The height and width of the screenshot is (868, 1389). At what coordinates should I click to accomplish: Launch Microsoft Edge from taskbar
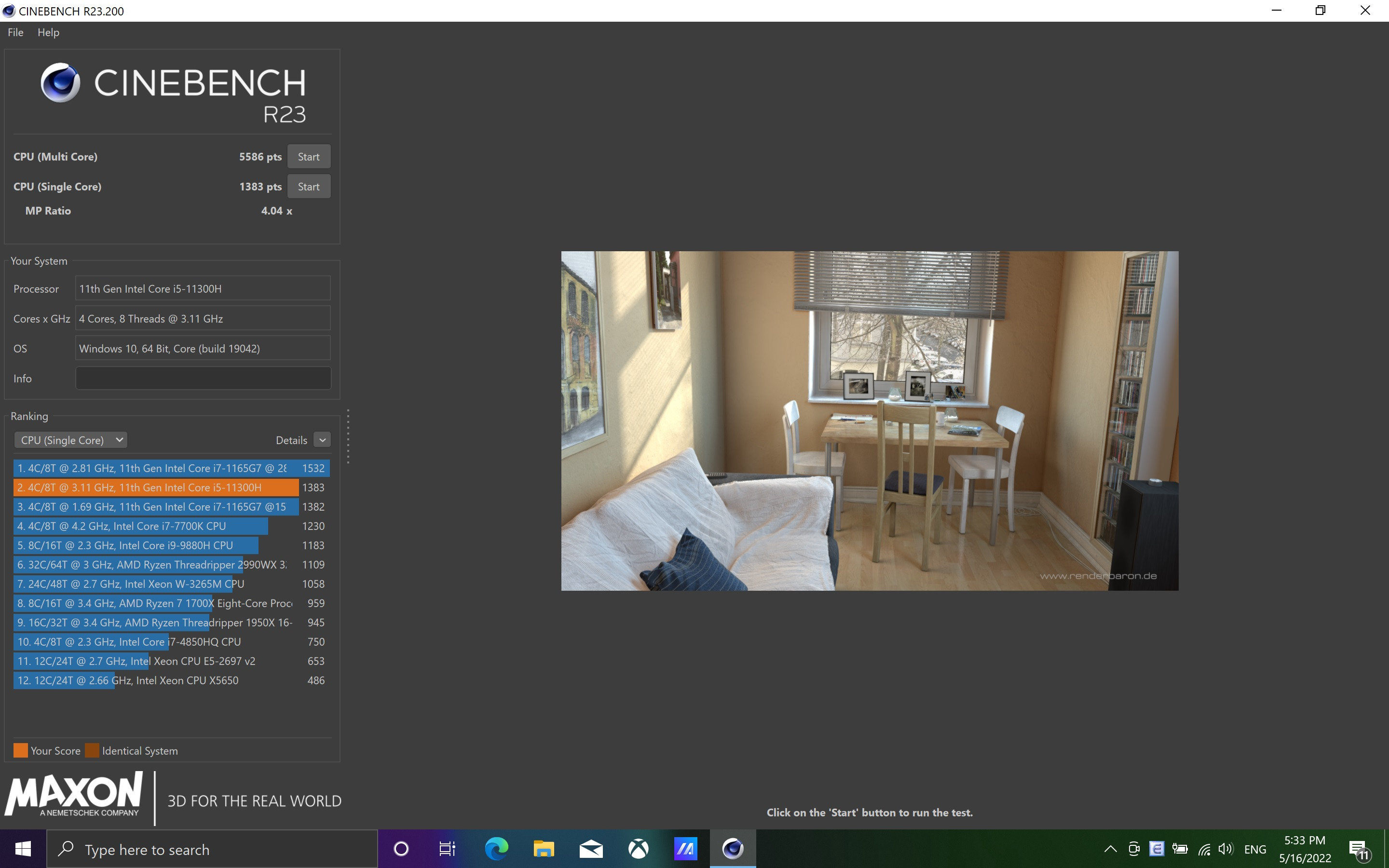pyautogui.click(x=496, y=849)
